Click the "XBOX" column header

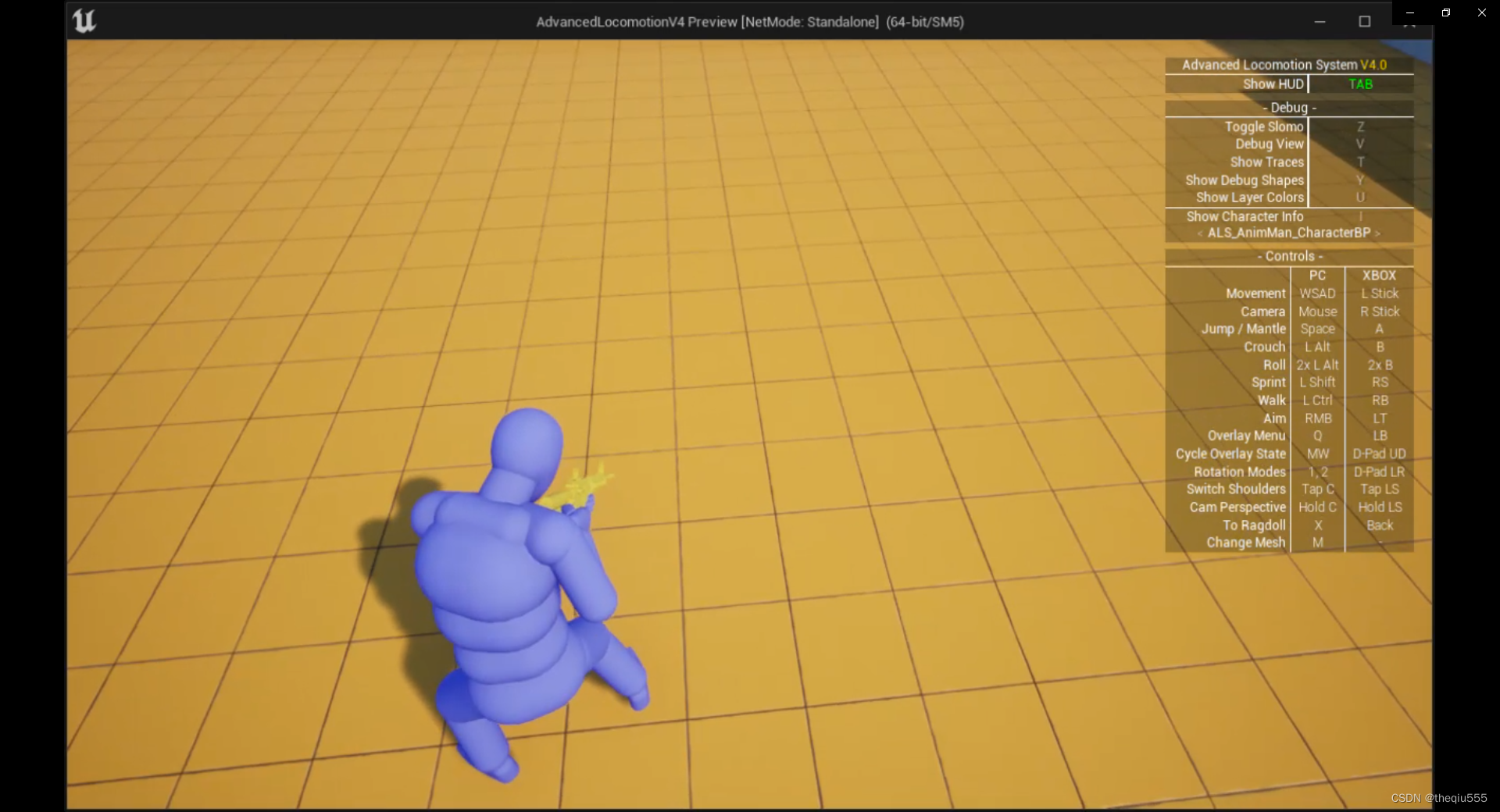pos(1379,276)
